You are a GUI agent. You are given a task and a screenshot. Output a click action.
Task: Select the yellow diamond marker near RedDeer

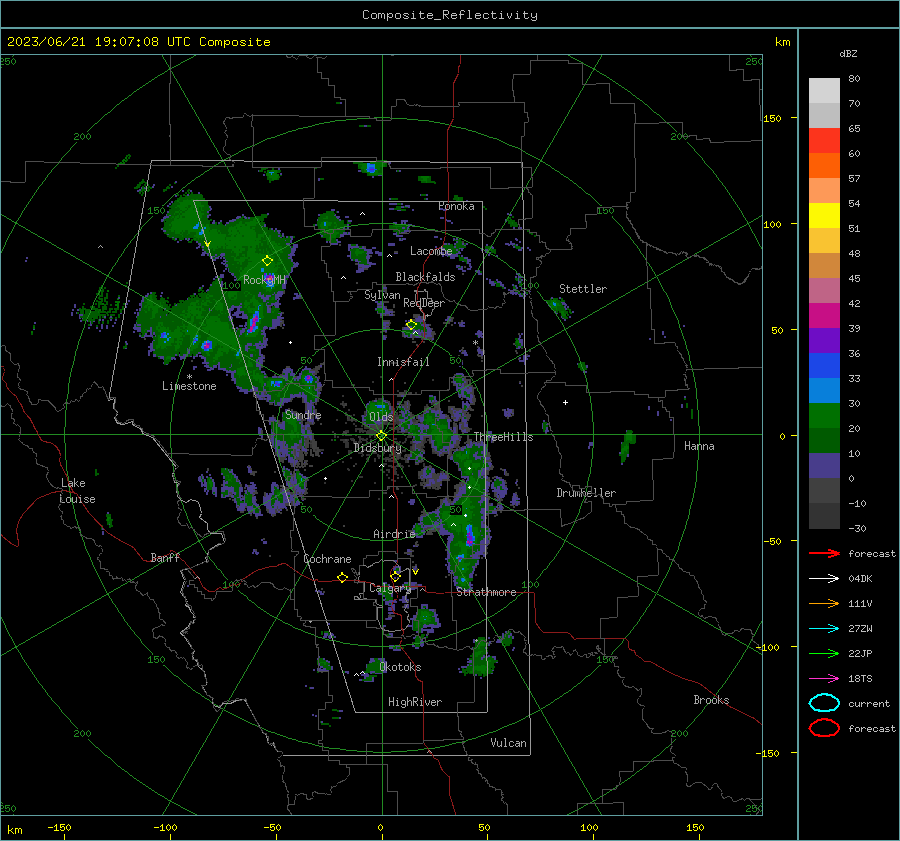[x=412, y=325]
